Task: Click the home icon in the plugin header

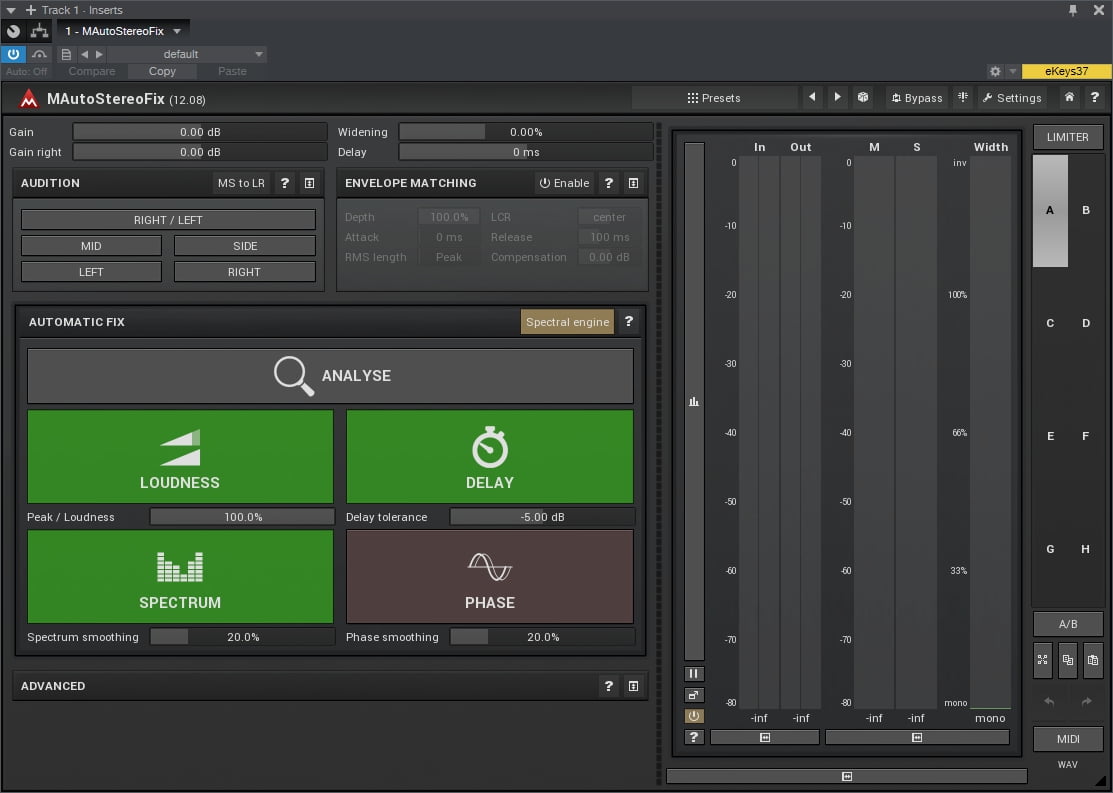Action: point(1068,97)
